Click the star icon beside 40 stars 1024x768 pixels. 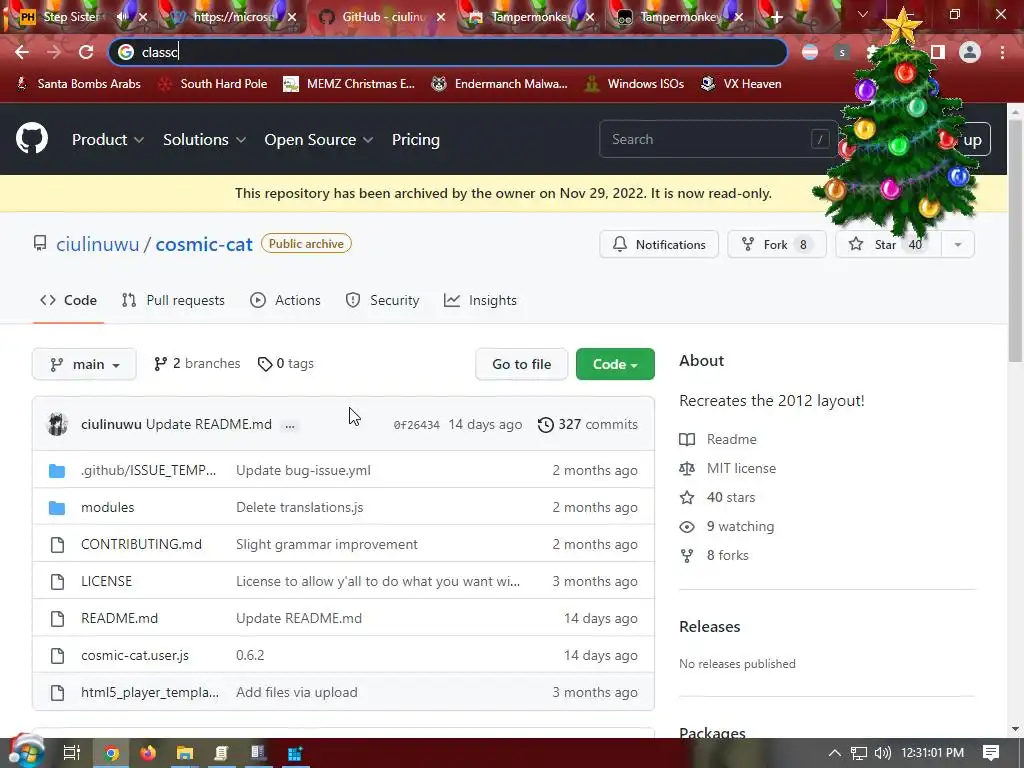point(687,498)
